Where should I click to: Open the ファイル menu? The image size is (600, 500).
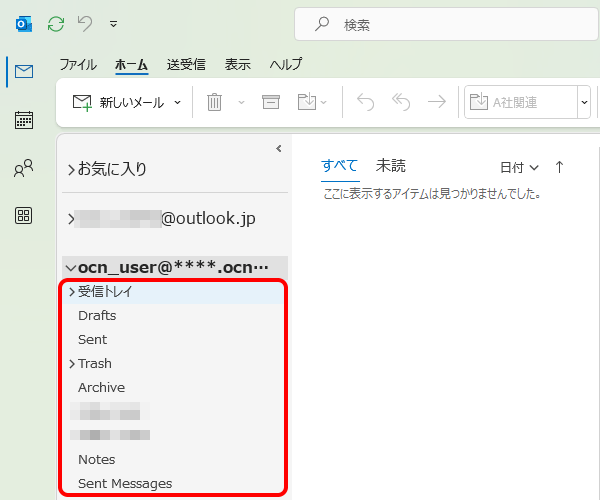click(x=78, y=65)
